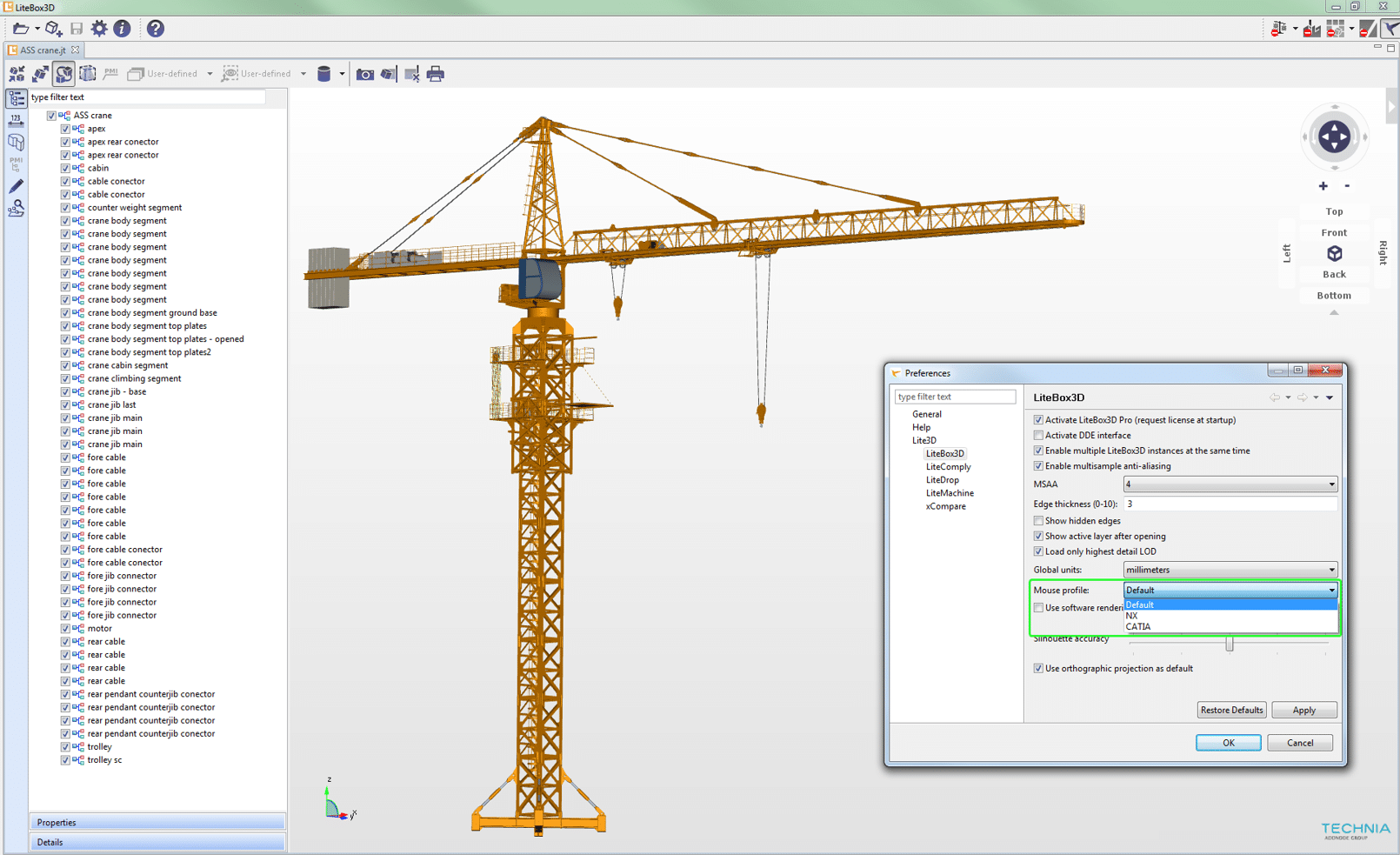Take a snapshot with the camera icon

coord(365,75)
